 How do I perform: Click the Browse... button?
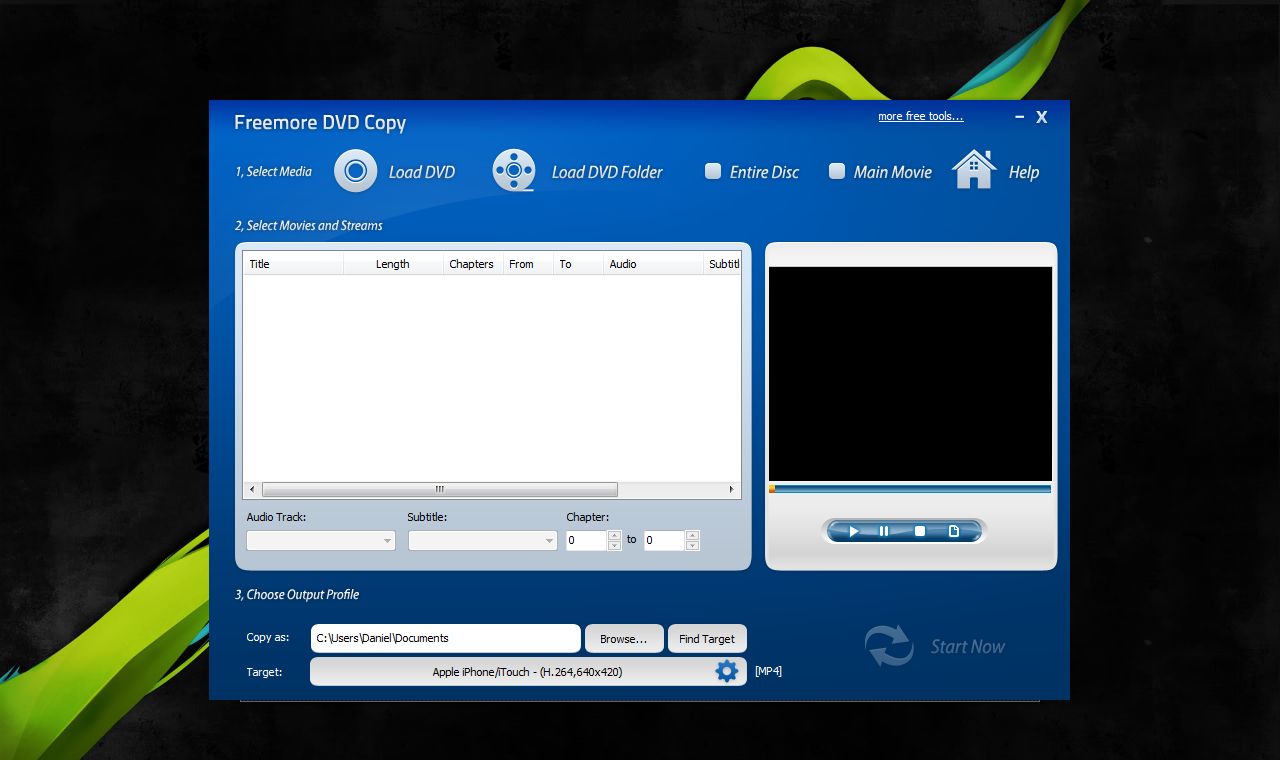click(624, 639)
